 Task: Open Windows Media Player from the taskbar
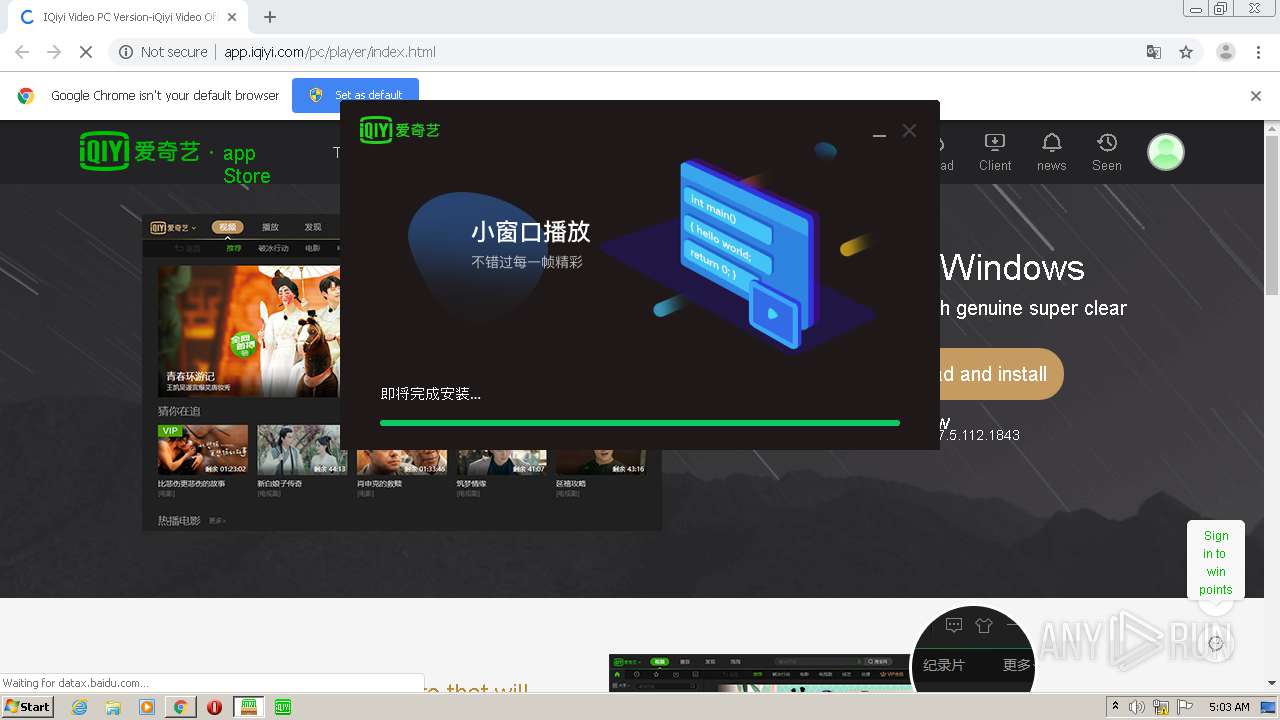(x=147, y=707)
